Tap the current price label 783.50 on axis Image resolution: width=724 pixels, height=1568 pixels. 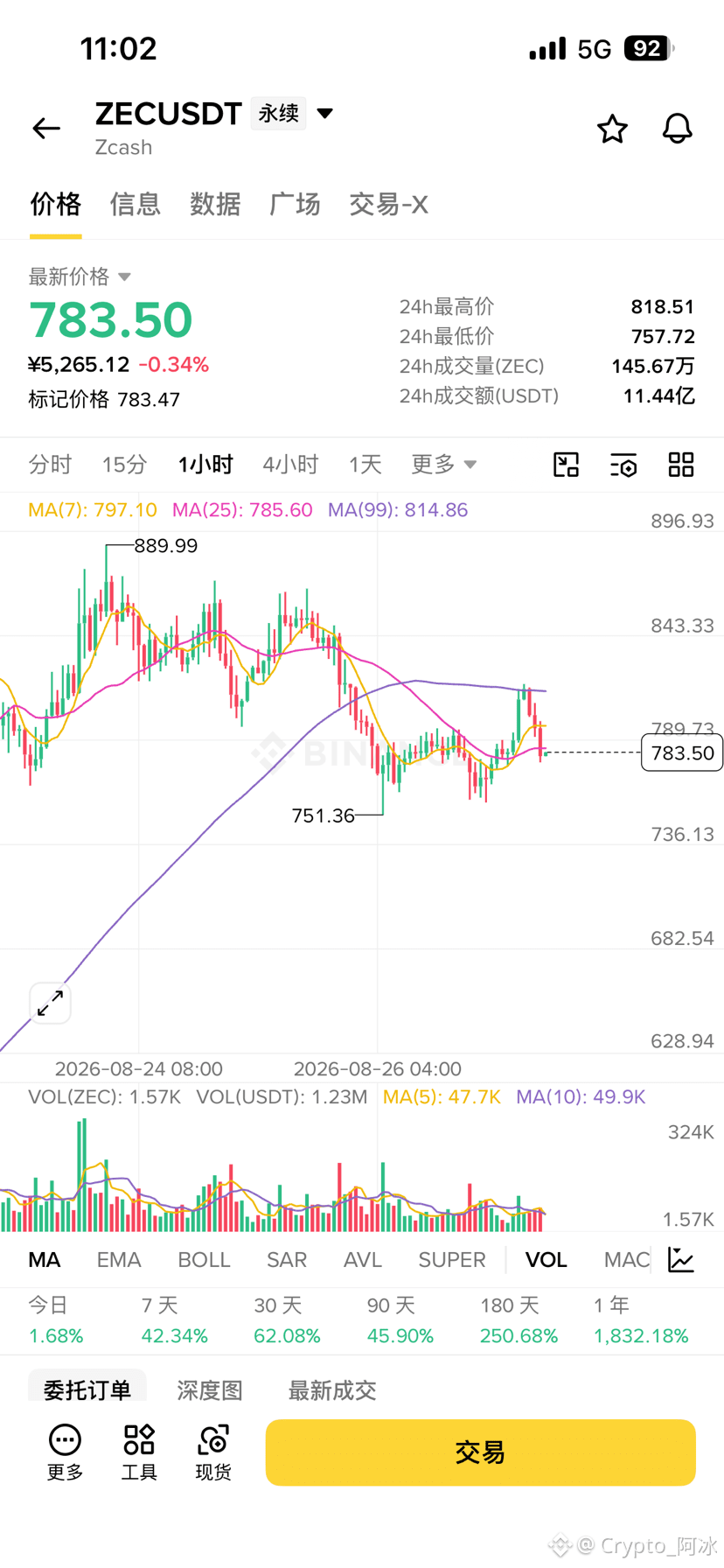coord(682,753)
